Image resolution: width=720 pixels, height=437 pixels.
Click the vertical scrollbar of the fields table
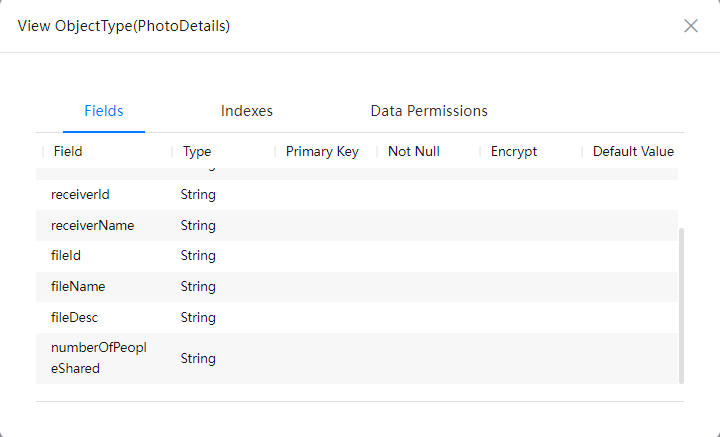pyautogui.click(x=681, y=305)
